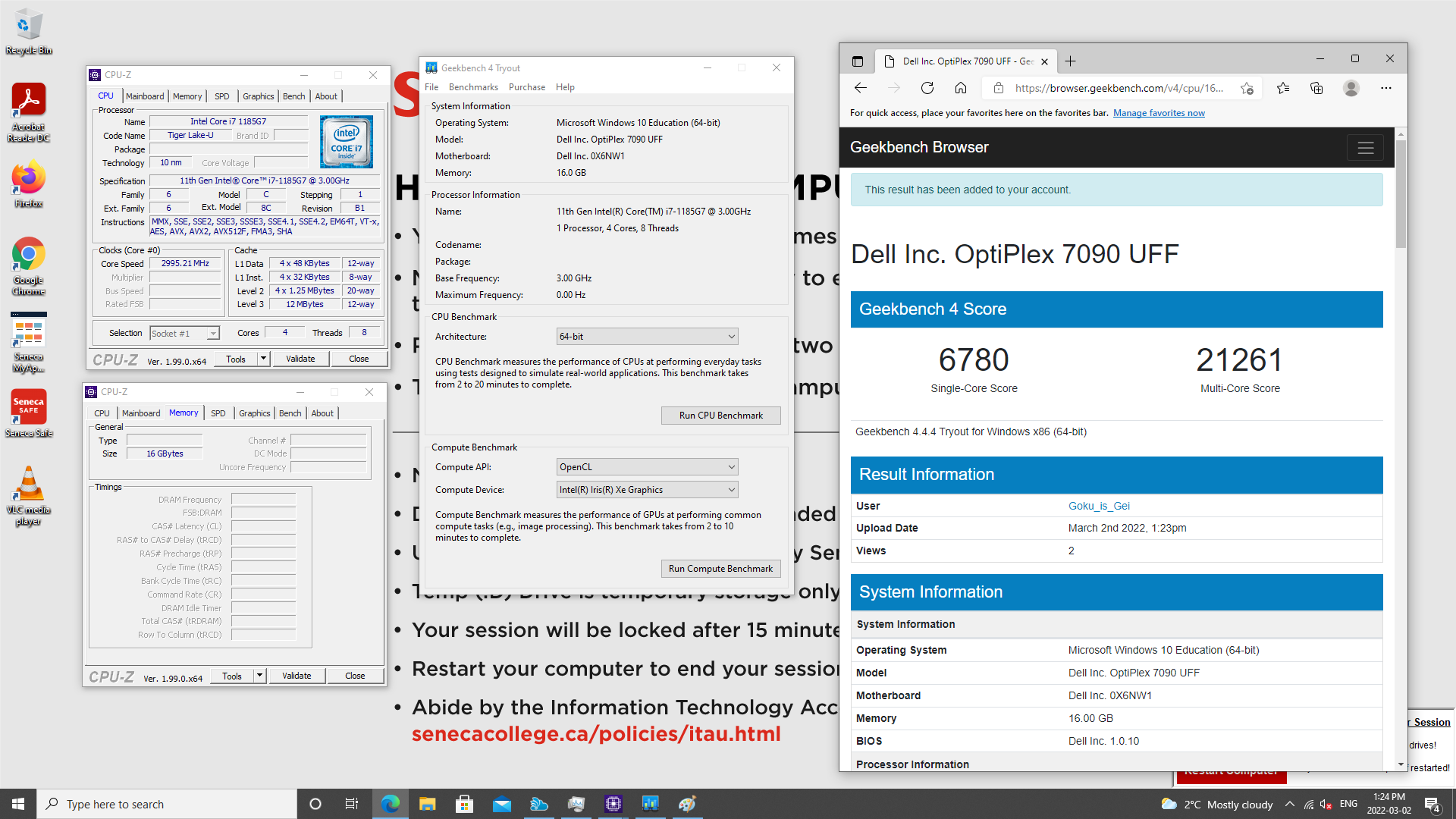1456x819 pixels.
Task: Open About tab in bottom CPU-Z
Action: (322, 413)
